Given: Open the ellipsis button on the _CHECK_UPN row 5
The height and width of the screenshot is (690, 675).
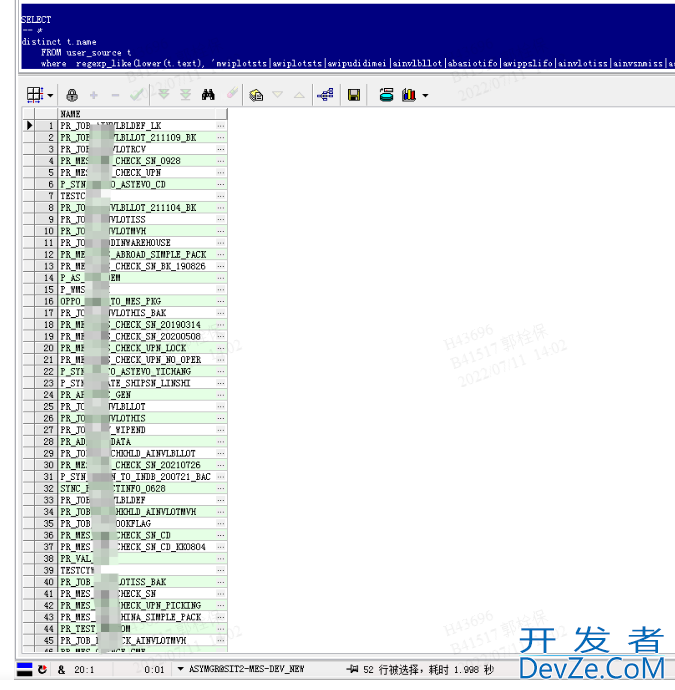Looking at the screenshot, I should (221, 172).
